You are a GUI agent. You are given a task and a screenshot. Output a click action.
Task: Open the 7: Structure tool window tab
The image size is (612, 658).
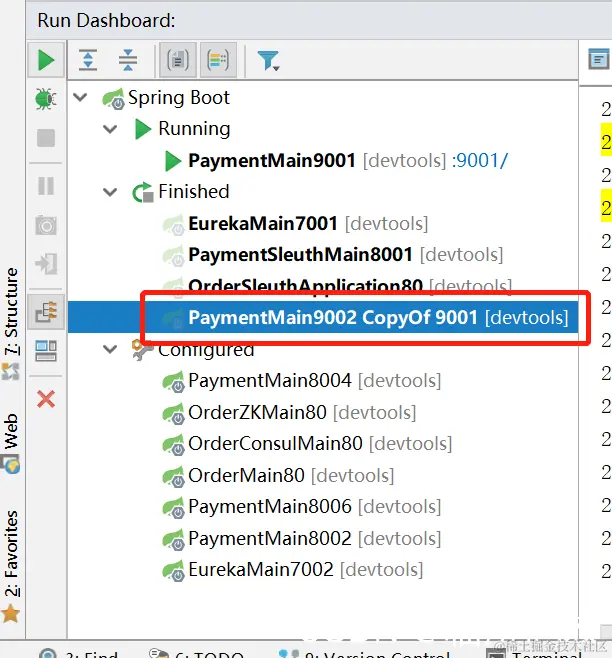click(11, 311)
